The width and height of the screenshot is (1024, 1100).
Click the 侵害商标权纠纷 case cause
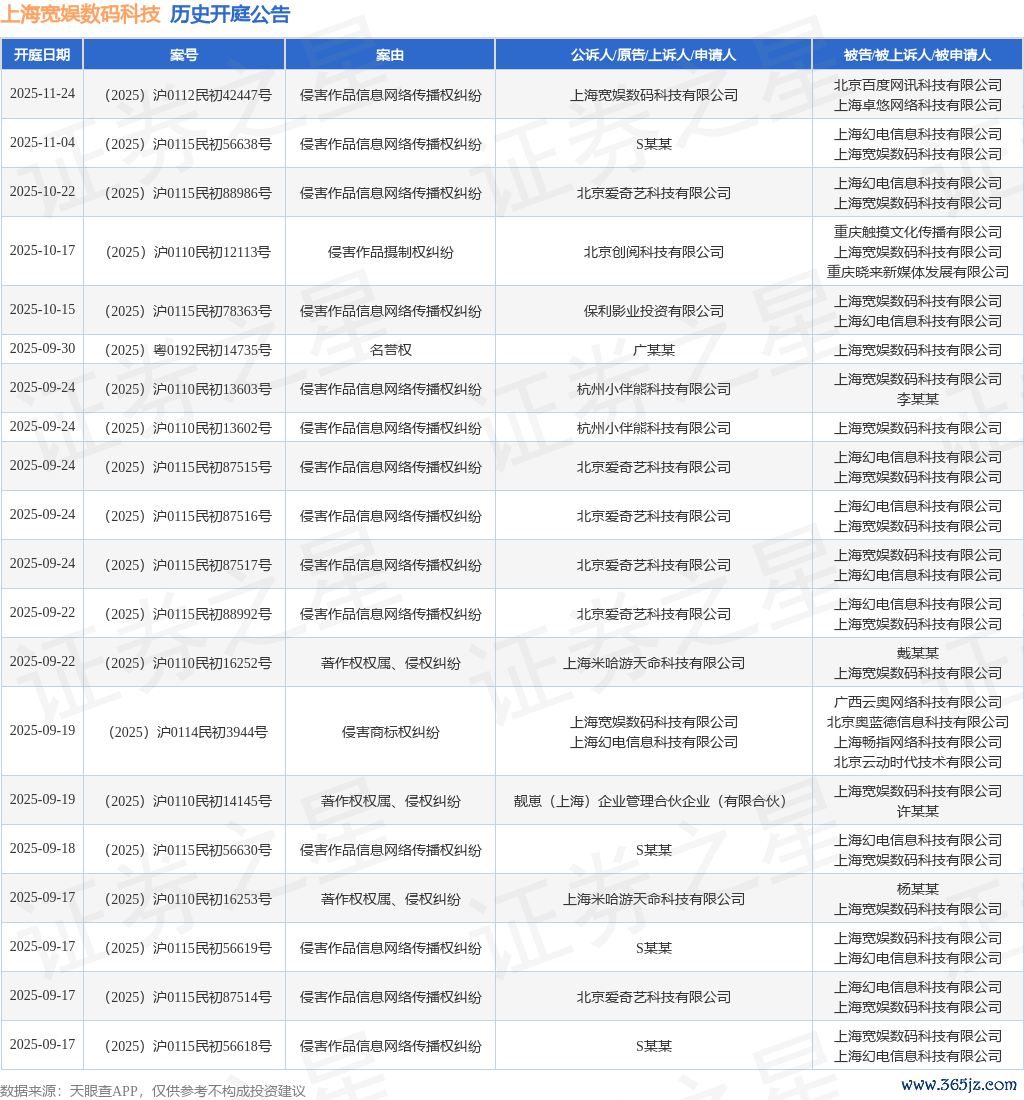(x=390, y=732)
